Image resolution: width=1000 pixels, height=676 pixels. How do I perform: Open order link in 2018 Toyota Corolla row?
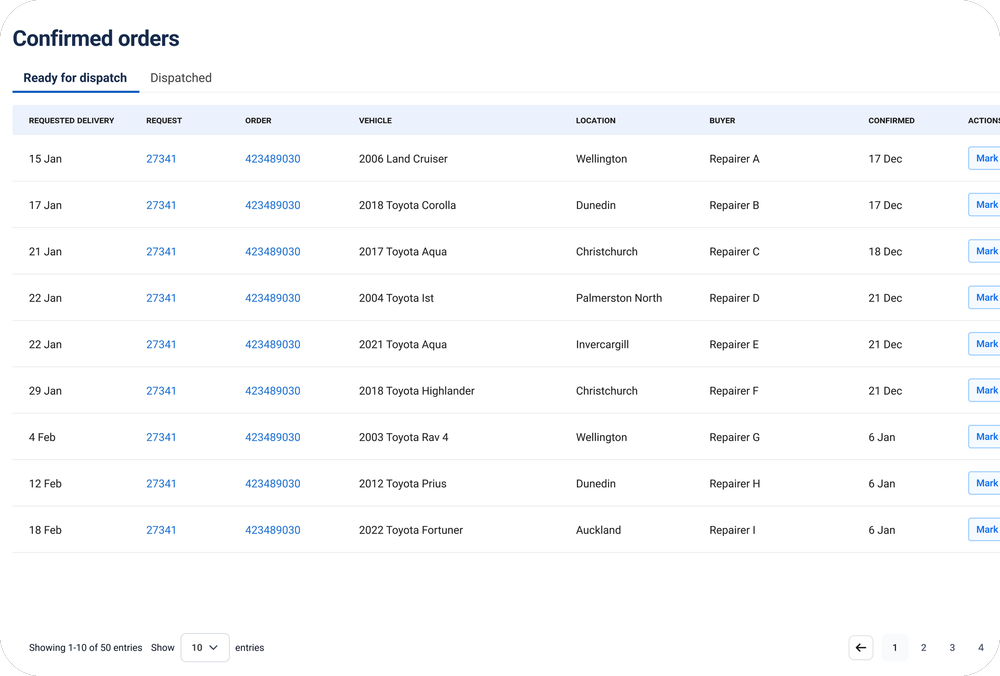pyautogui.click(x=272, y=205)
